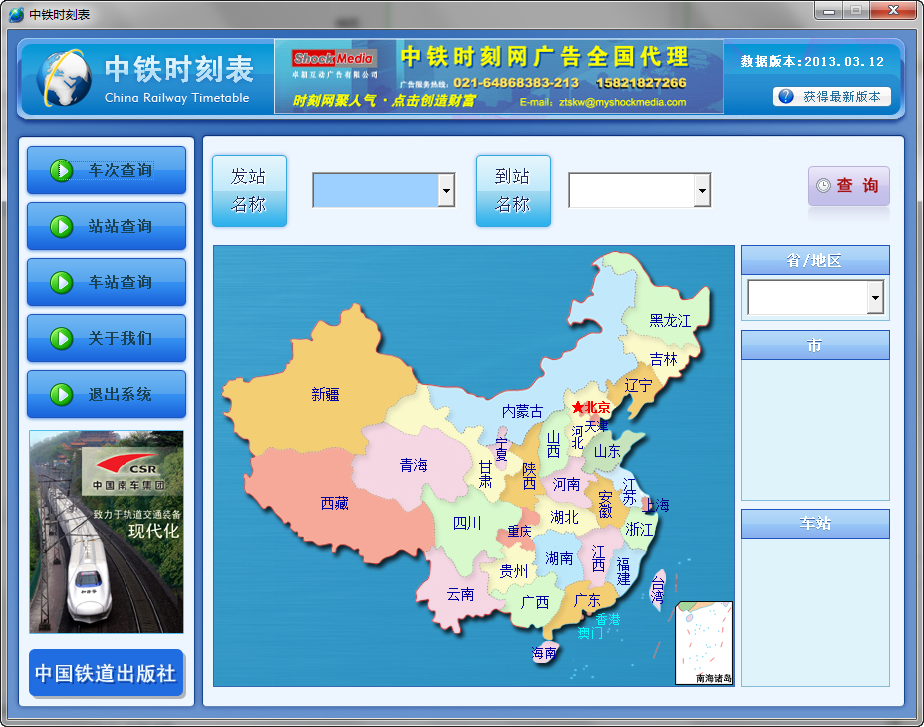The height and width of the screenshot is (727, 924).
Task: Open 关于我们 about page
Action: click(107, 338)
